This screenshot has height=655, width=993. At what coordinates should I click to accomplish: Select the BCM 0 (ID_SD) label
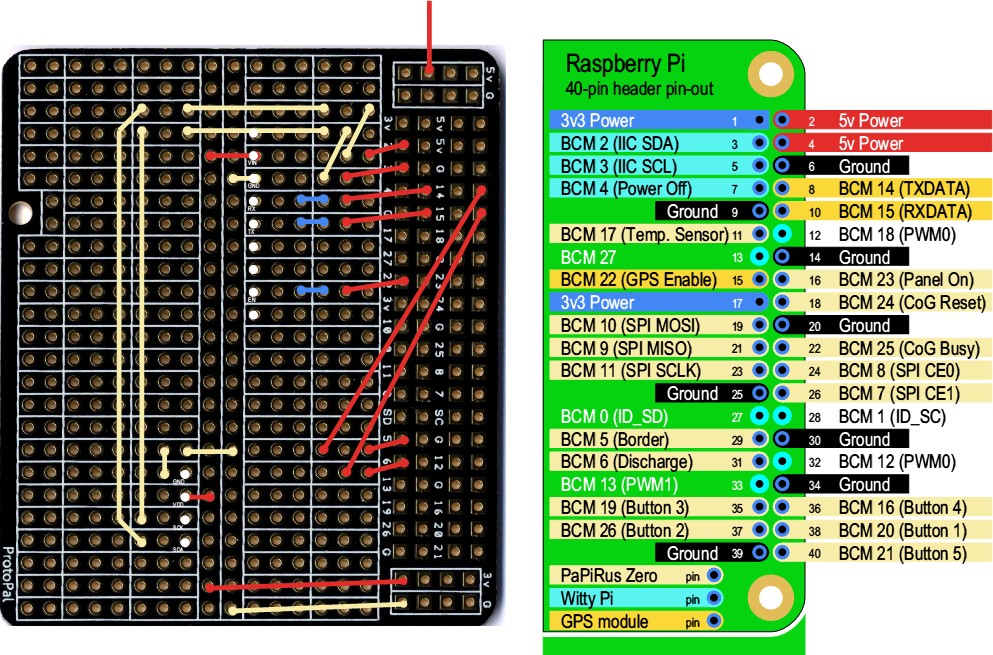[x=614, y=416]
